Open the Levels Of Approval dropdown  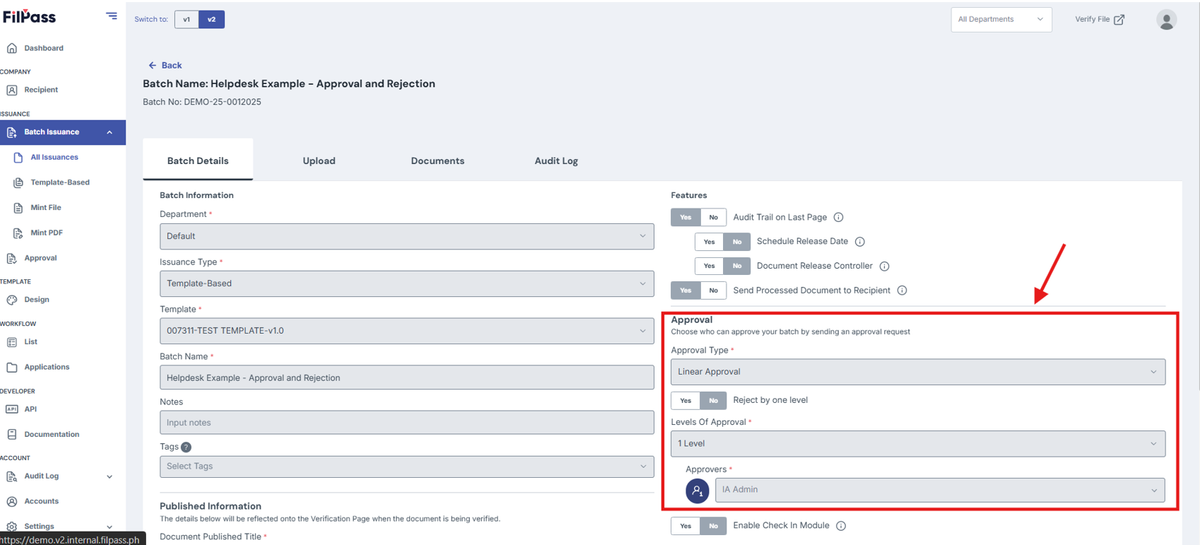coord(918,443)
